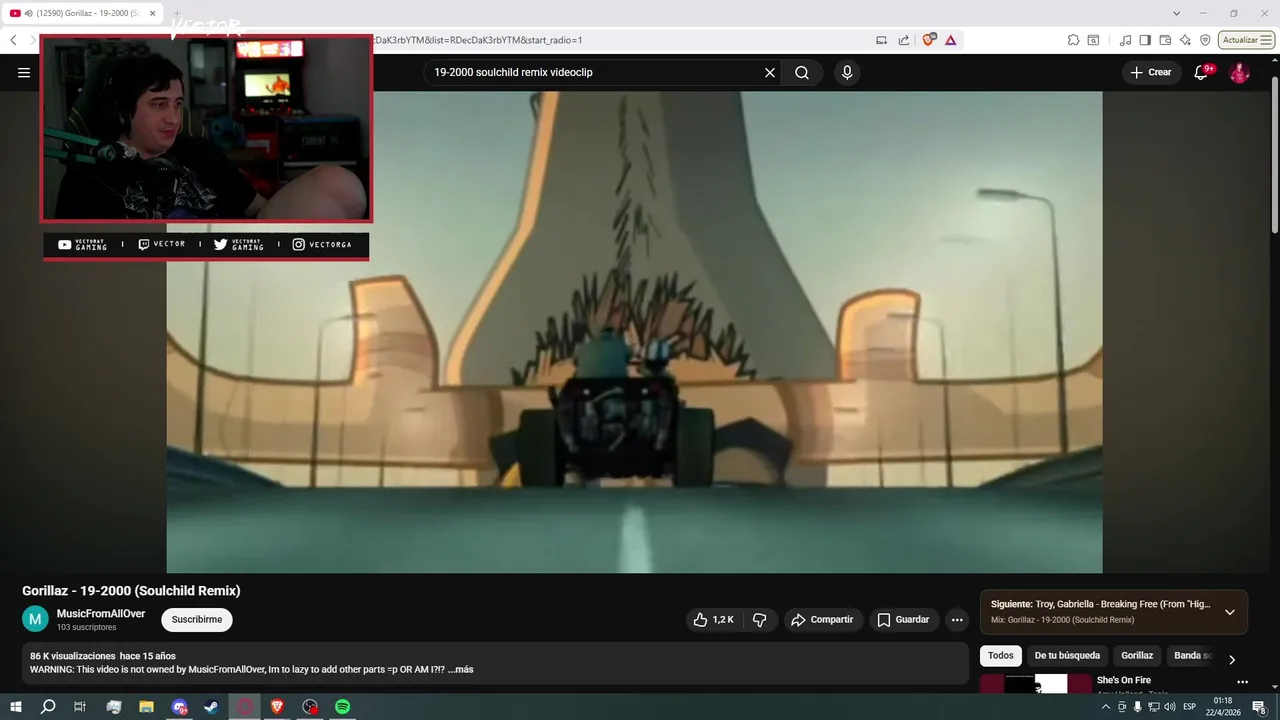Click the search magnifier button
The image size is (1280, 720).
click(x=802, y=72)
